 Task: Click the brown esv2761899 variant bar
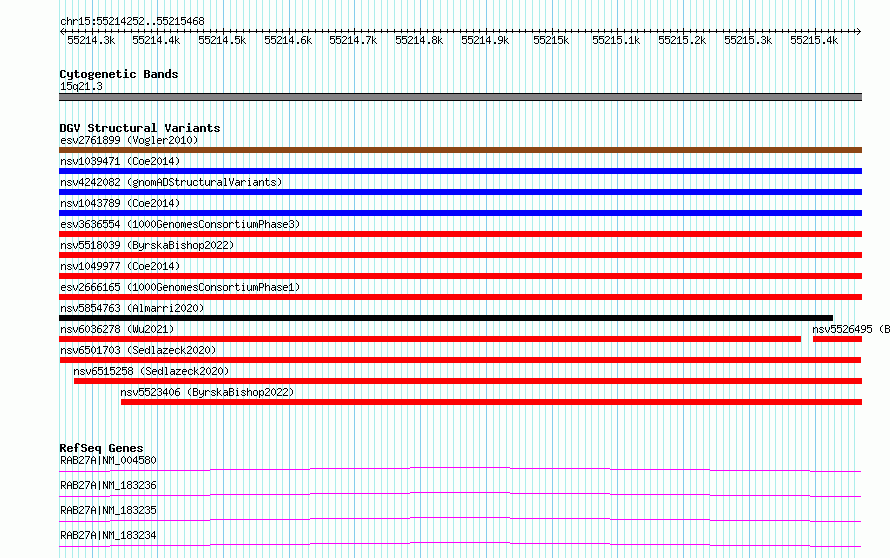click(x=460, y=150)
